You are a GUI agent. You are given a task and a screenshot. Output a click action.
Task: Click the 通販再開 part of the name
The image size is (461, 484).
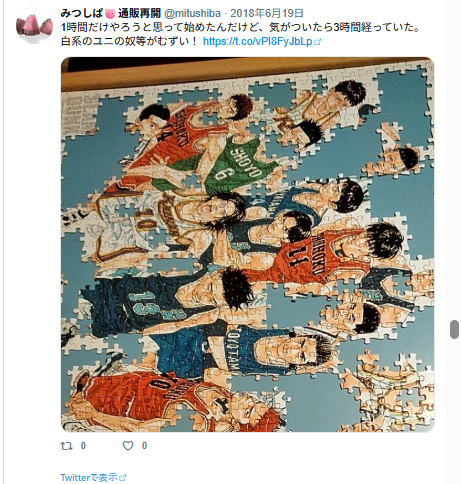[139, 13]
